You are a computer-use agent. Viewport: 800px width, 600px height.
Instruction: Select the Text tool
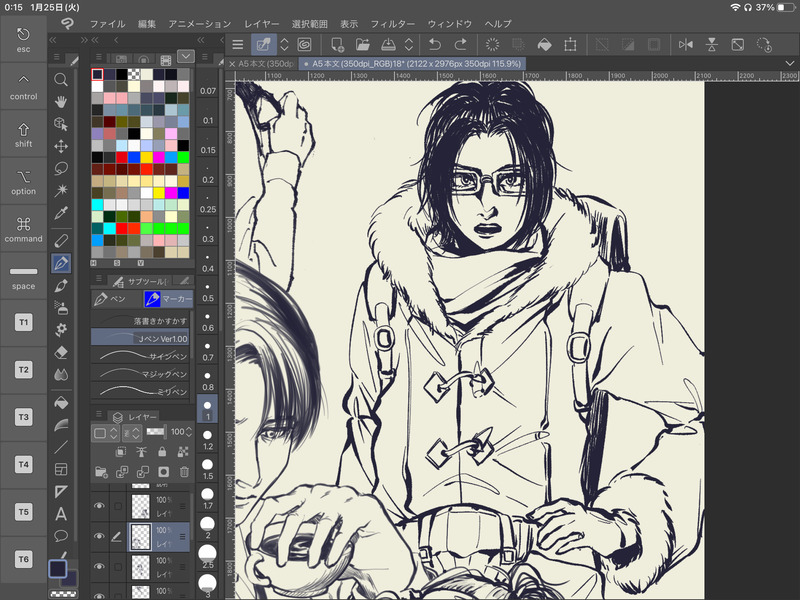coord(61,514)
